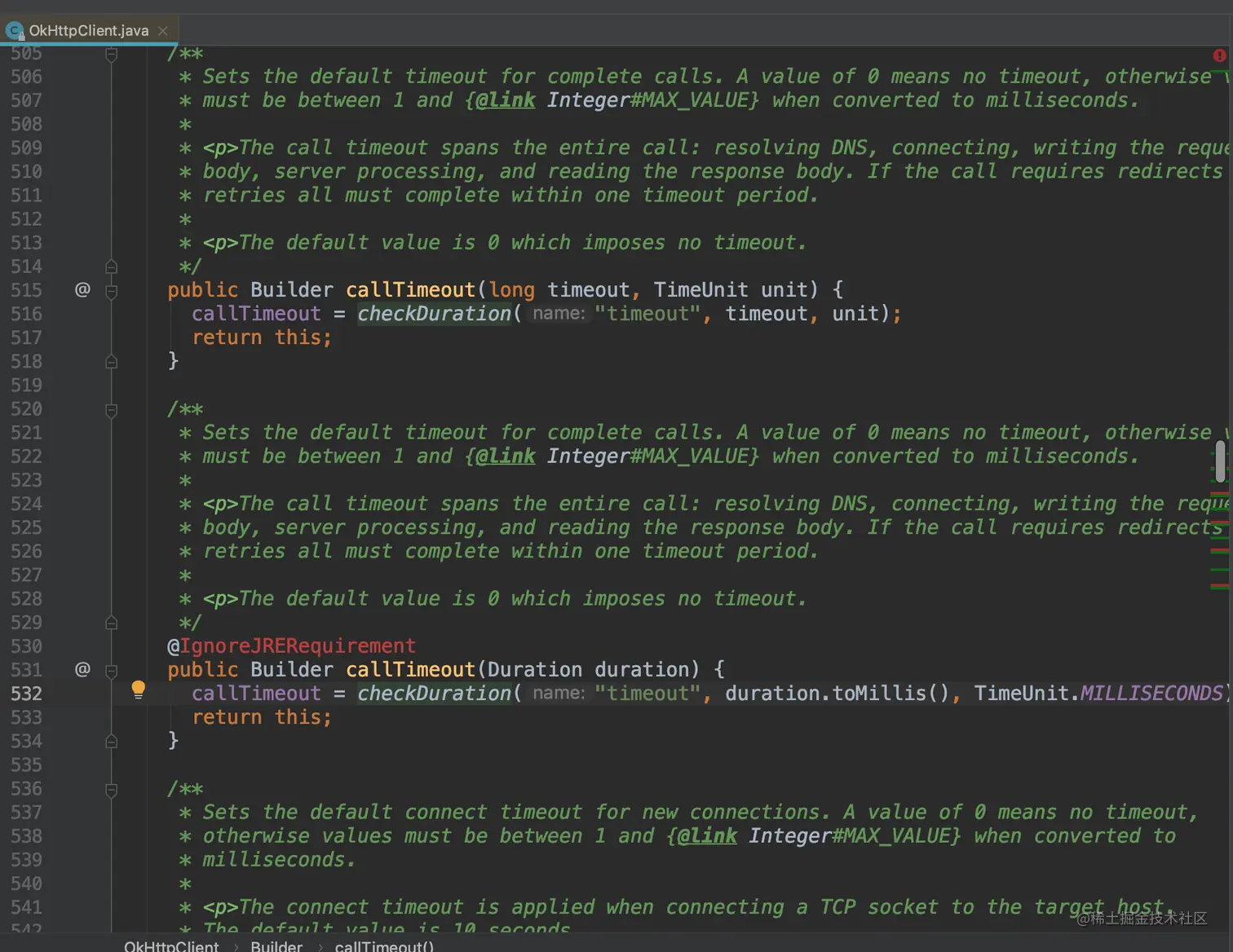The height and width of the screenshot is (952, 1233).
Task: Click the name: parameter hint on line 516
Action: tap(559, 314)
